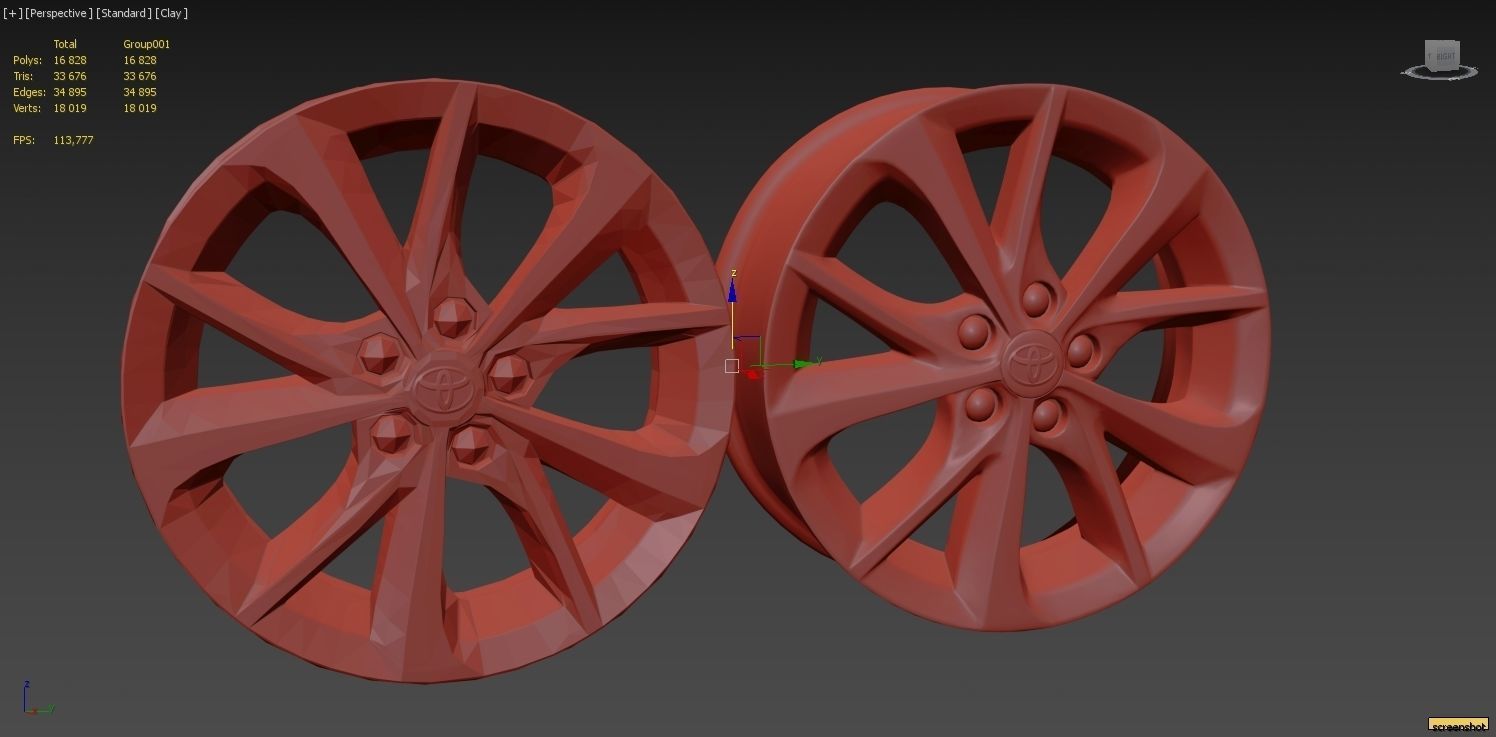Click the Edges statistics label
The height and width of the screenshot is (737, 1496).
pos(29,92)
